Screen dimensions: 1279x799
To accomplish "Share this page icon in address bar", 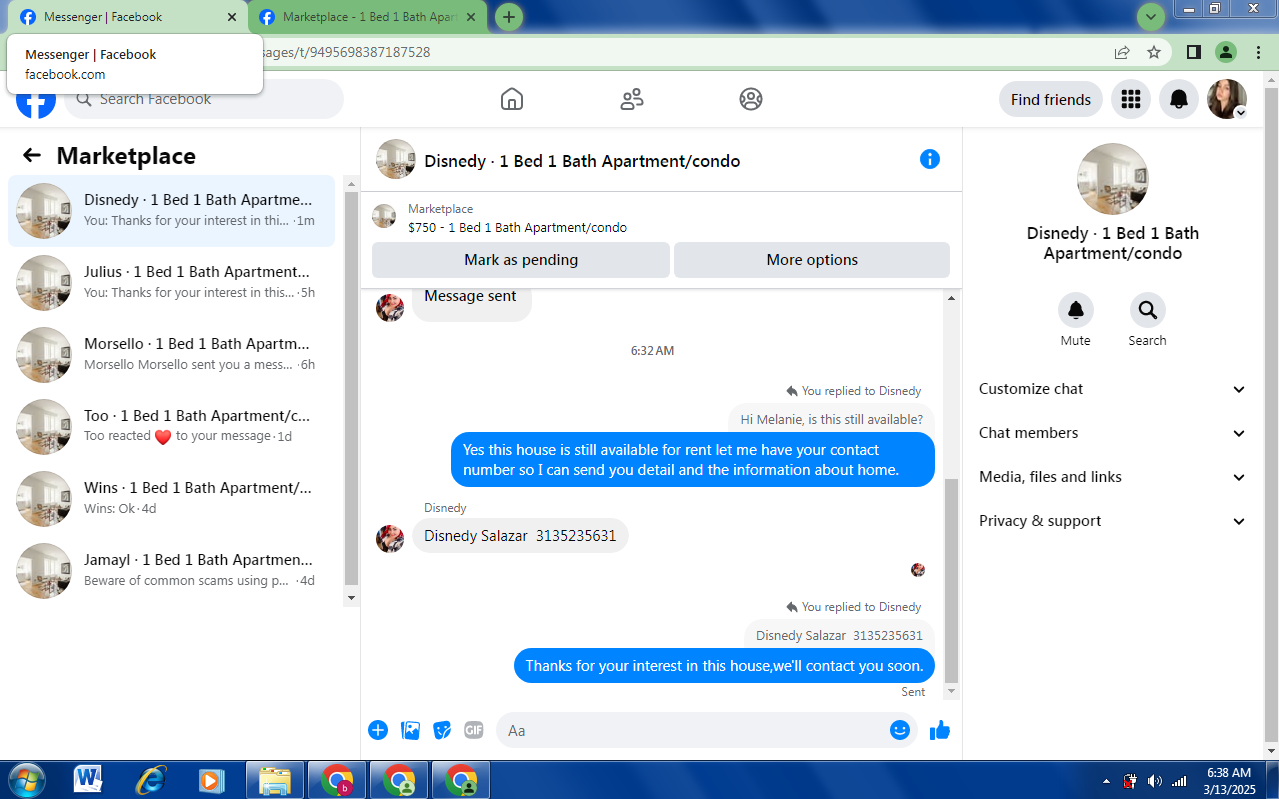I will 1122,52.
